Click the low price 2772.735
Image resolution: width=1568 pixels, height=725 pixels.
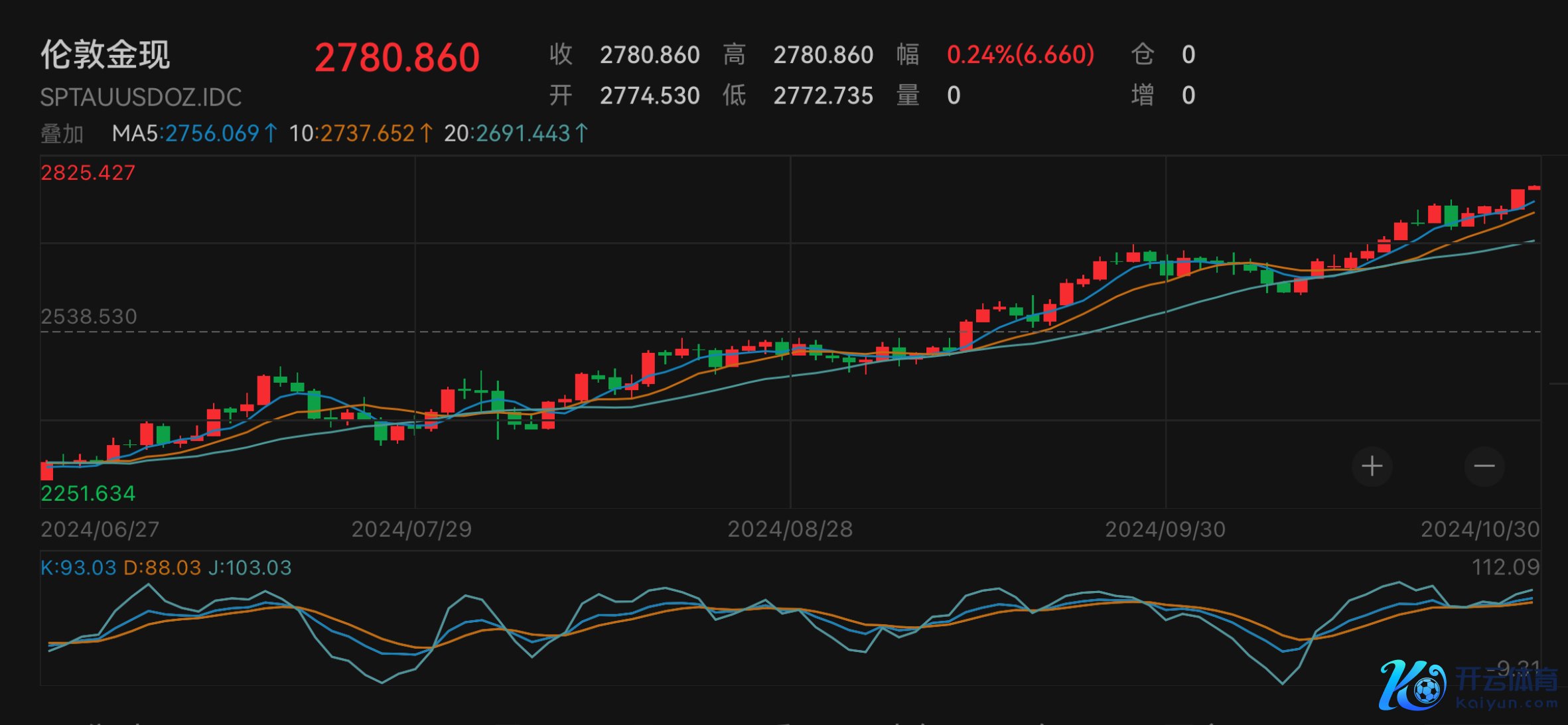[x=823, y=96]
